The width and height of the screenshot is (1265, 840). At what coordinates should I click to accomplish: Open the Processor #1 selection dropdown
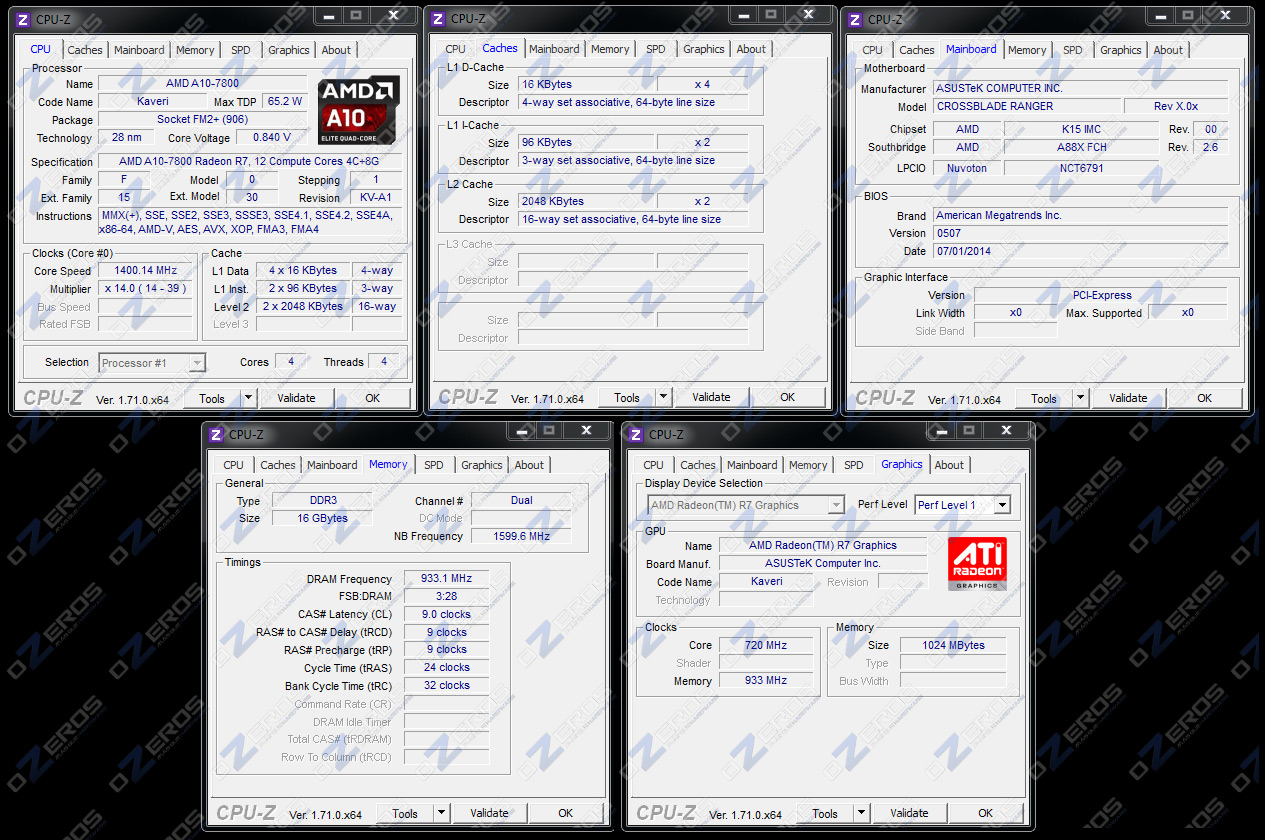tap(197, 363)
